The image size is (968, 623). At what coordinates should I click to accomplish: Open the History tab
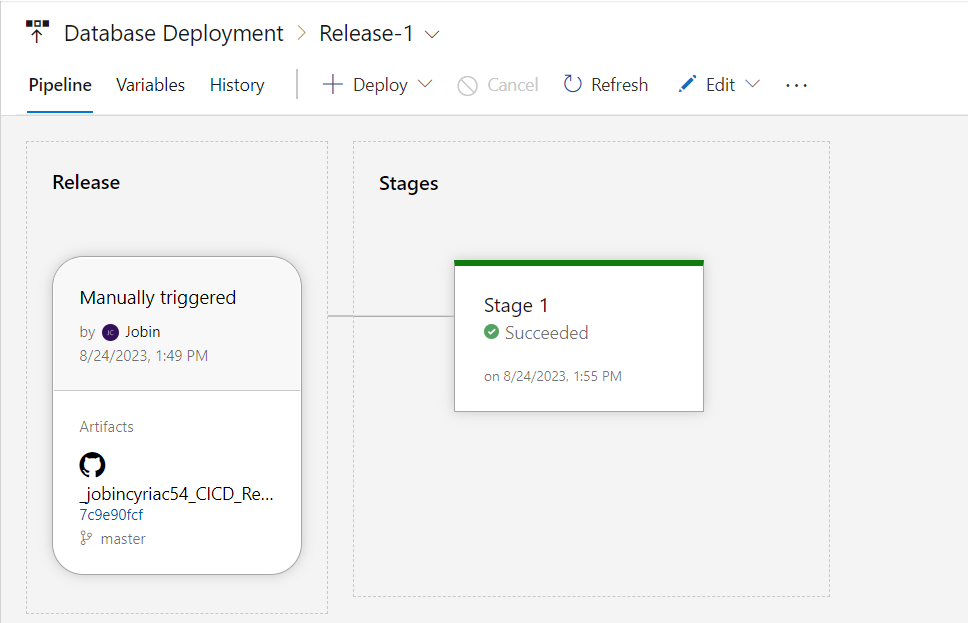coord(237,85)
